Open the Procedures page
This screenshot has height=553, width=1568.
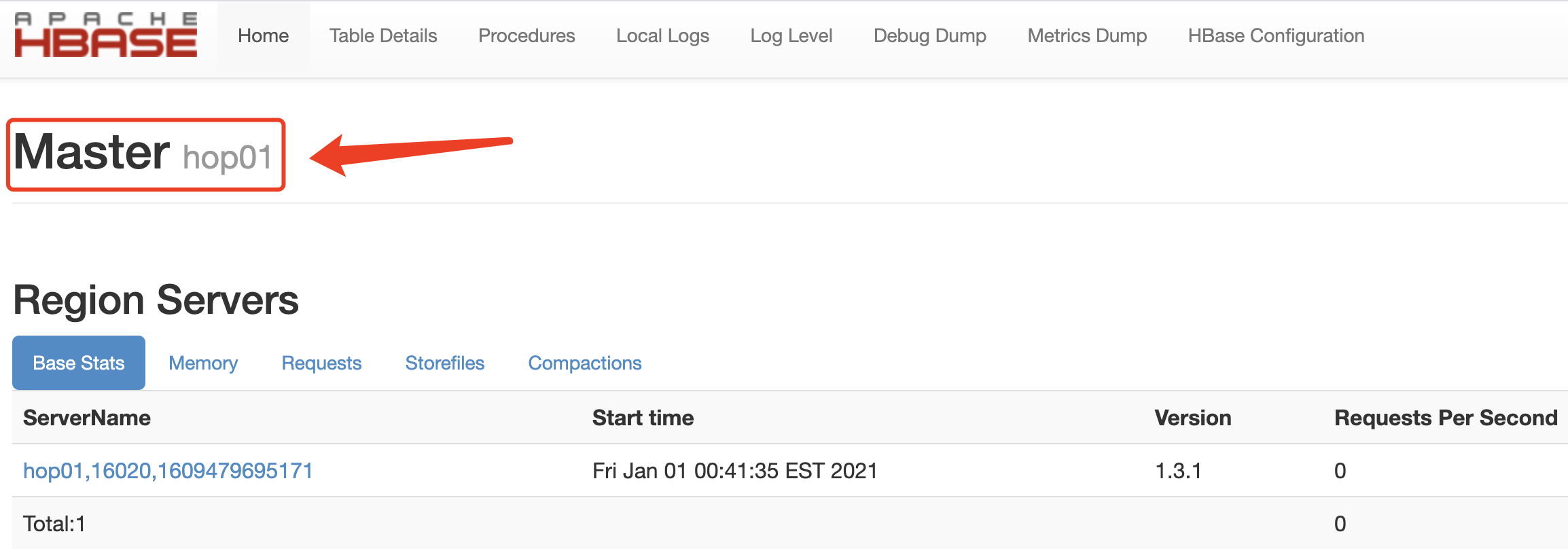tap(527, 36)
